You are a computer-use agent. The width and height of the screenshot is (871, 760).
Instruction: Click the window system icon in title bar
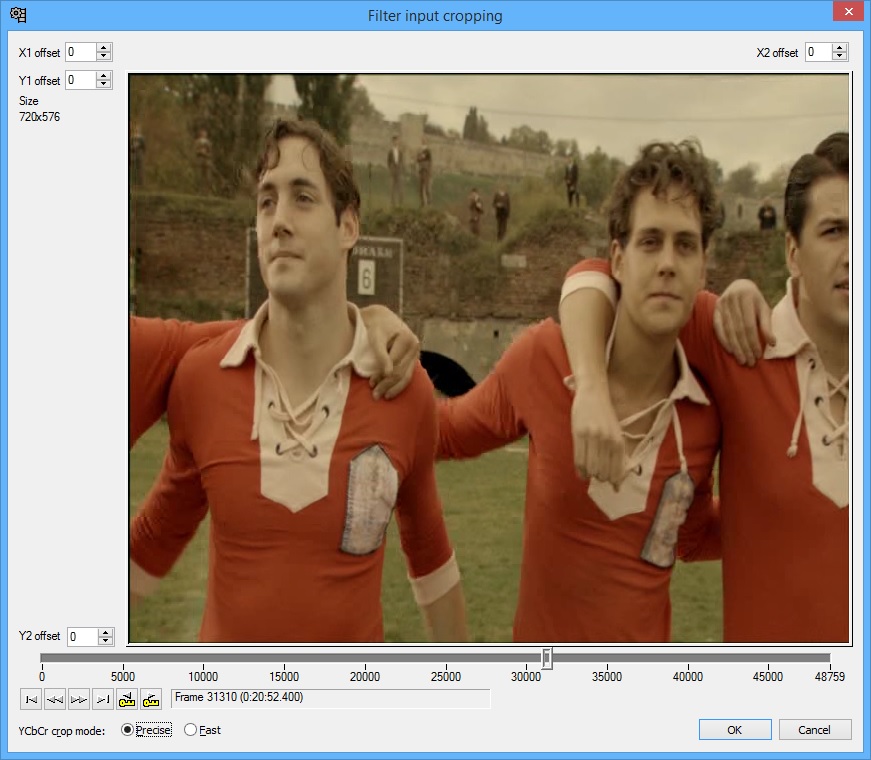(18, 15)
